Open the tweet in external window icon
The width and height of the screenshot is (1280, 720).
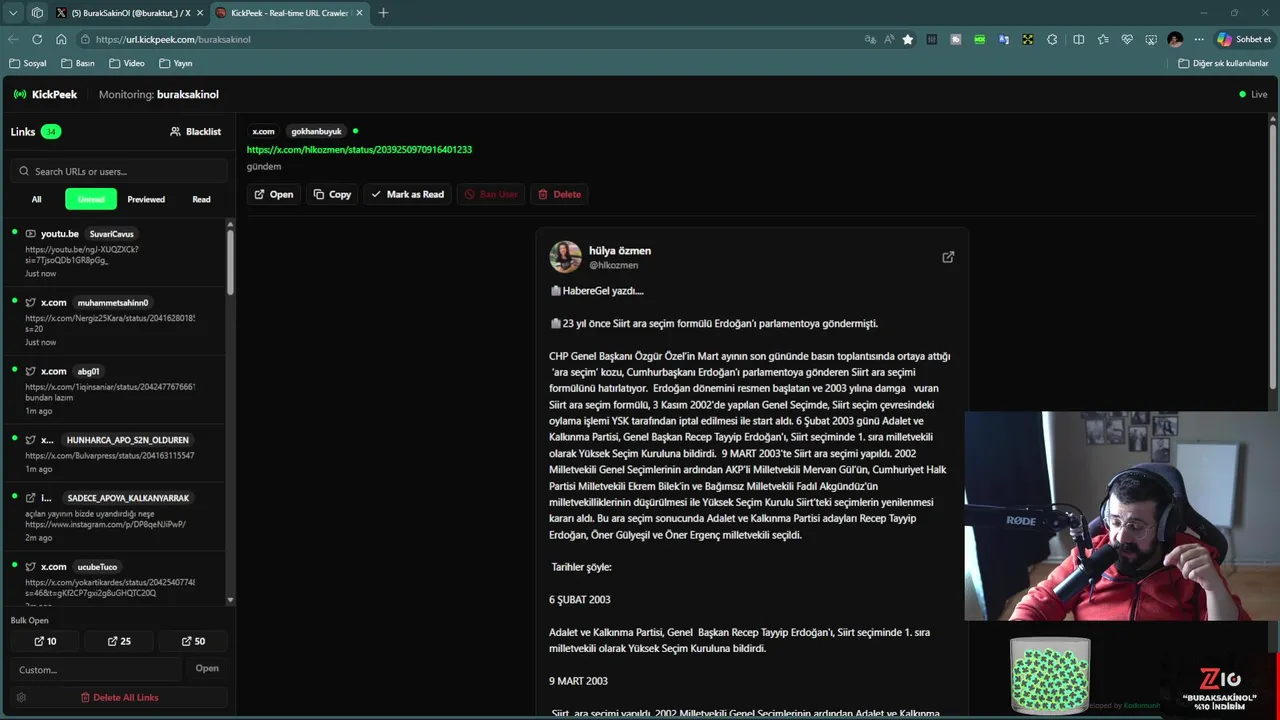pos(948,257)
